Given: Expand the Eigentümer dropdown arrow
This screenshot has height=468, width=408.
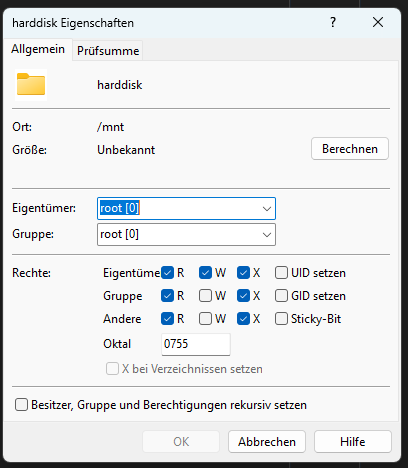Looking at the screenshot, I should click(267, 209).
